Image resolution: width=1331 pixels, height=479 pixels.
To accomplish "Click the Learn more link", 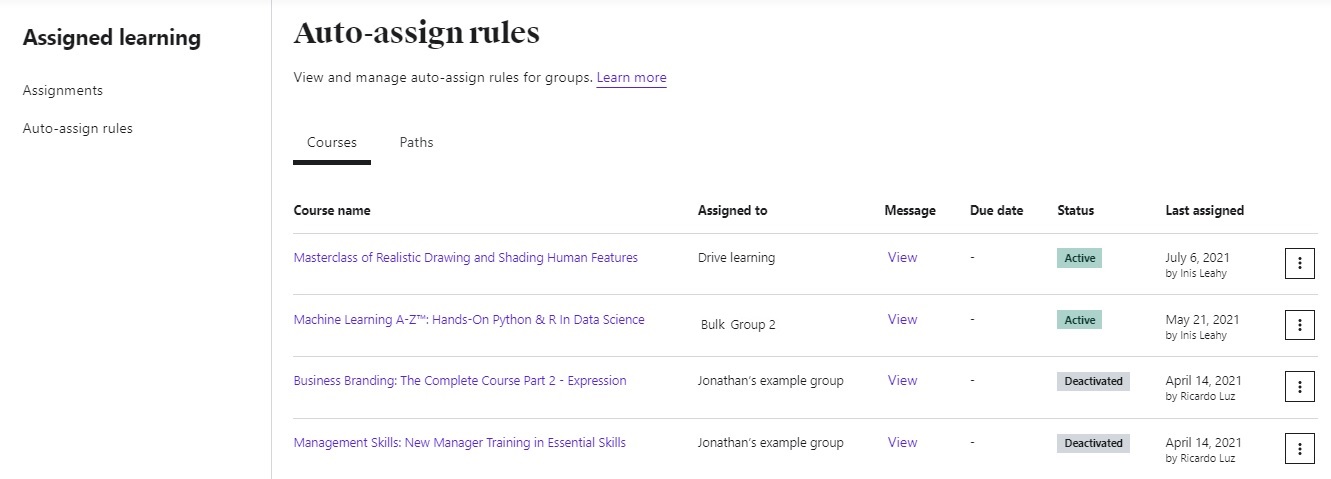I will coord(631,78).
